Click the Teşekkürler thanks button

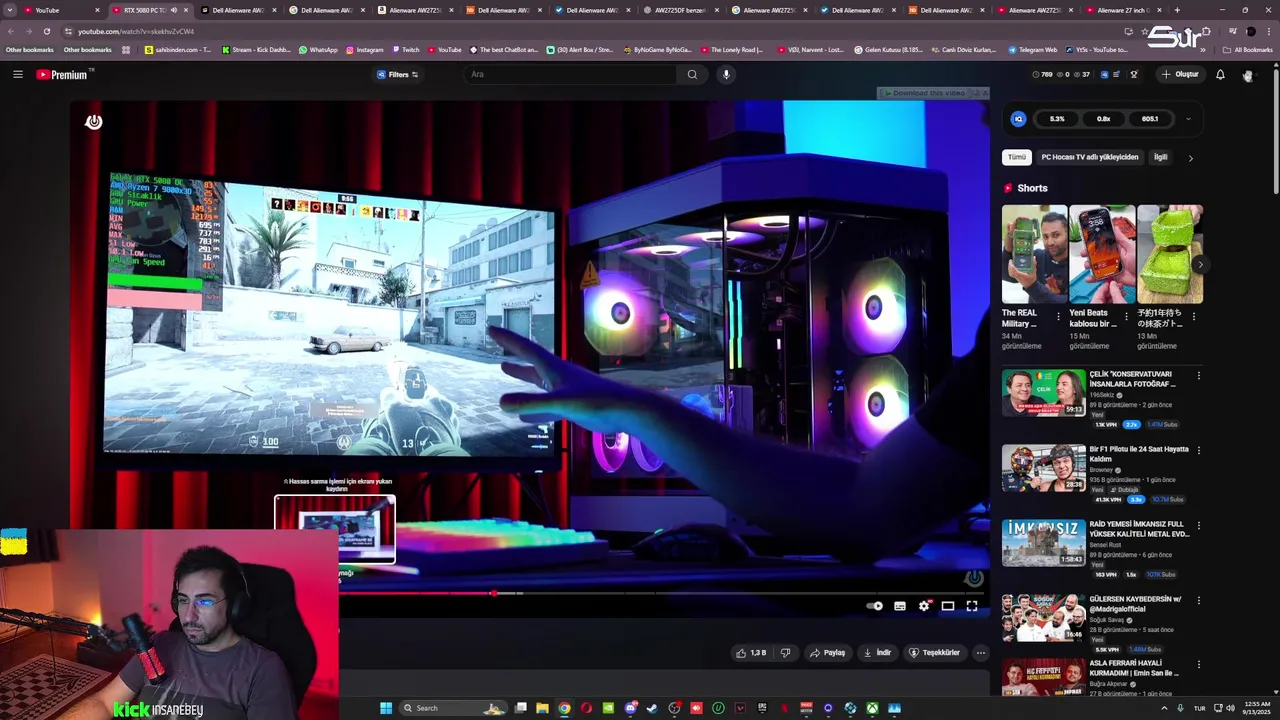click(934, 653)
